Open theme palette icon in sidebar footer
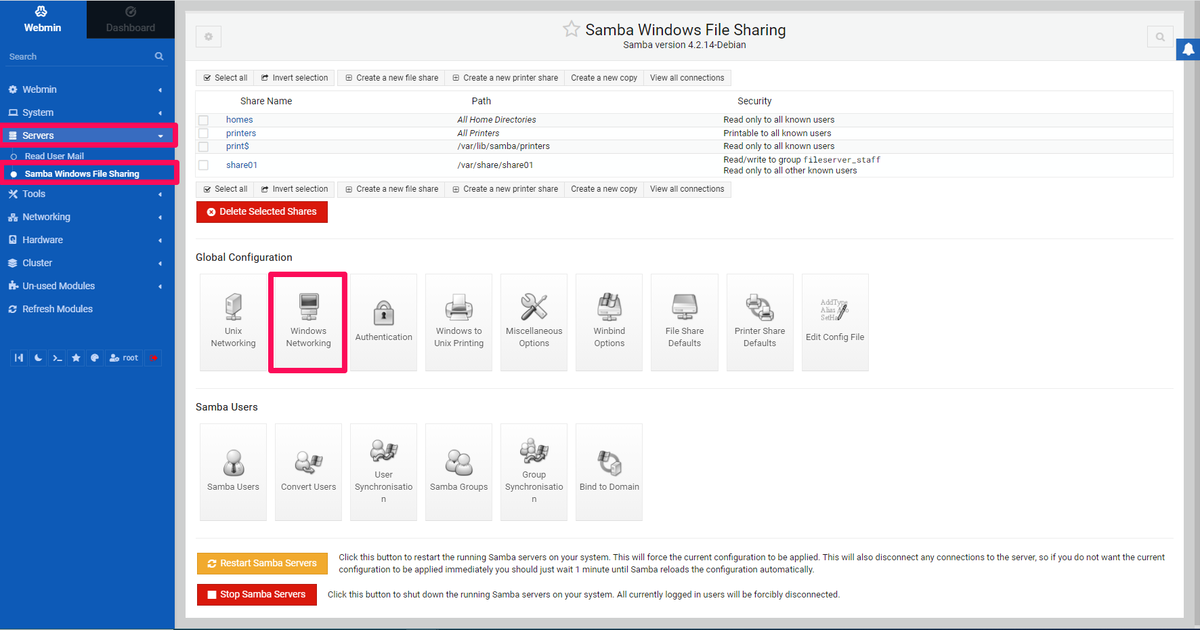Image resolution: width=1200 pixels, height=630 pixels. (x=95, y=357)
